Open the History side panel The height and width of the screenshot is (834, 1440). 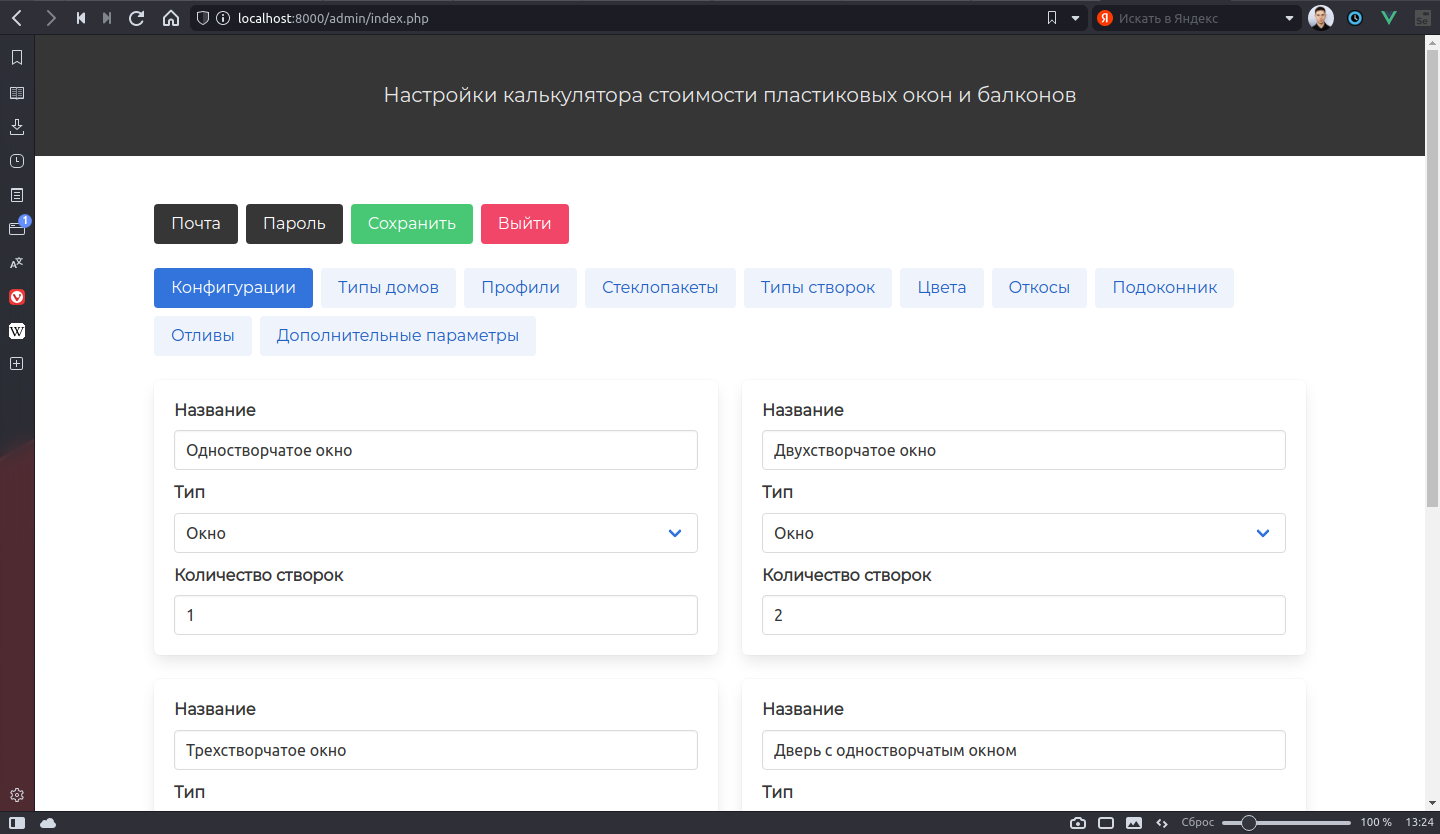pyautogui.click(x=17, y=161)
